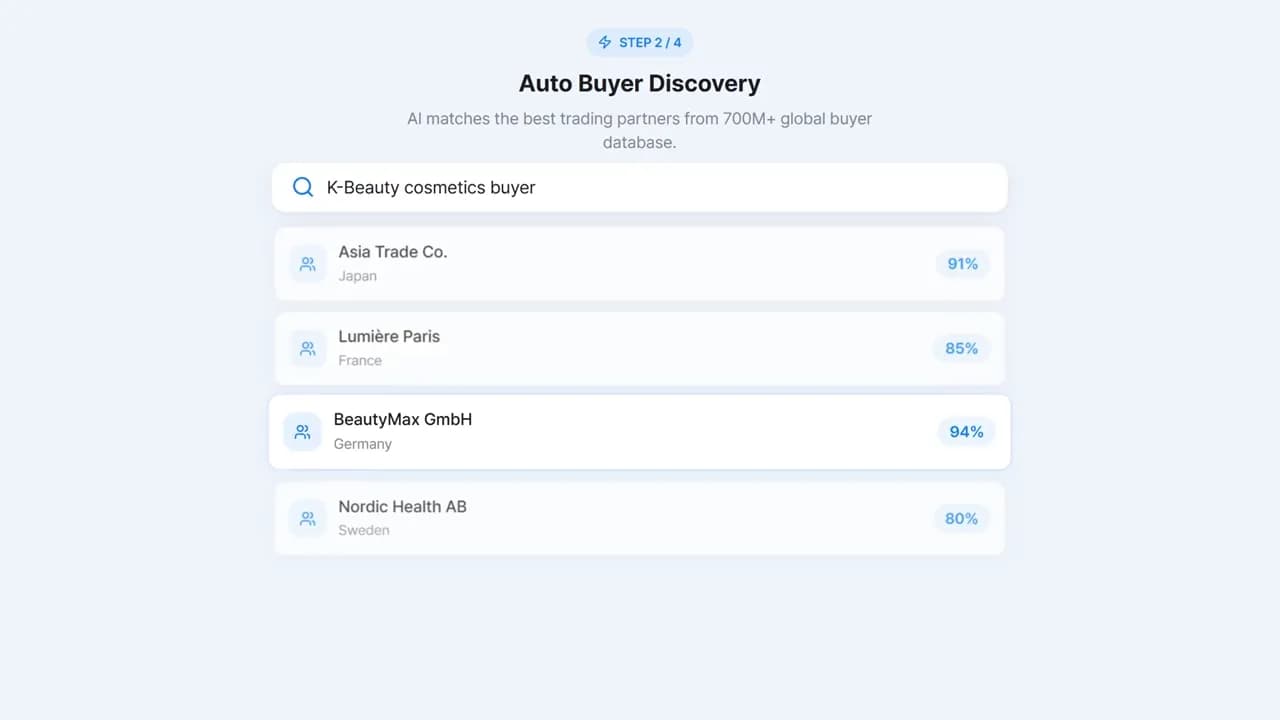Click the 700M+ global buyer database description

[x=640, y=130]
